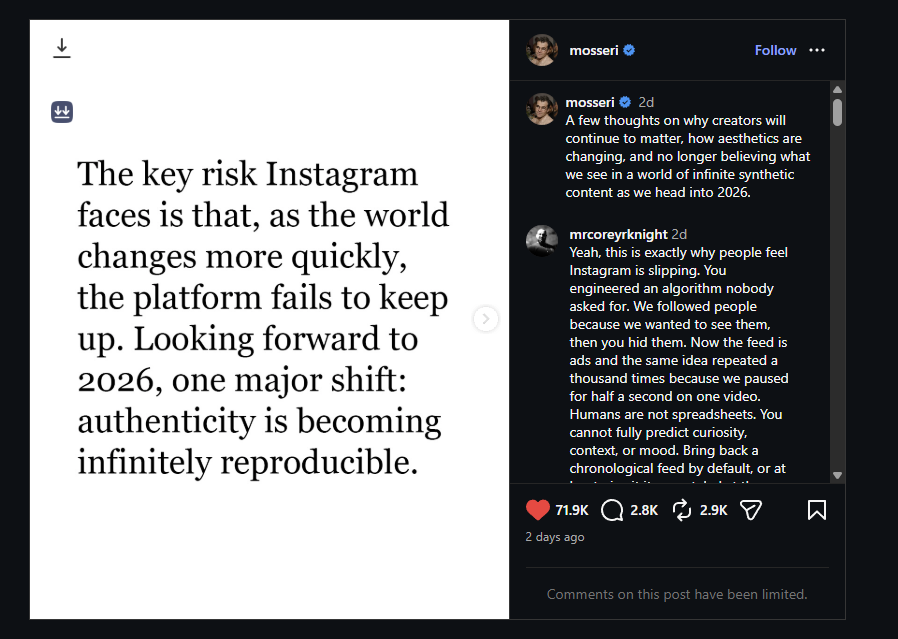Open the three-dots more options menu
This screenshot has width=898, height=639.
coord(817,50)
